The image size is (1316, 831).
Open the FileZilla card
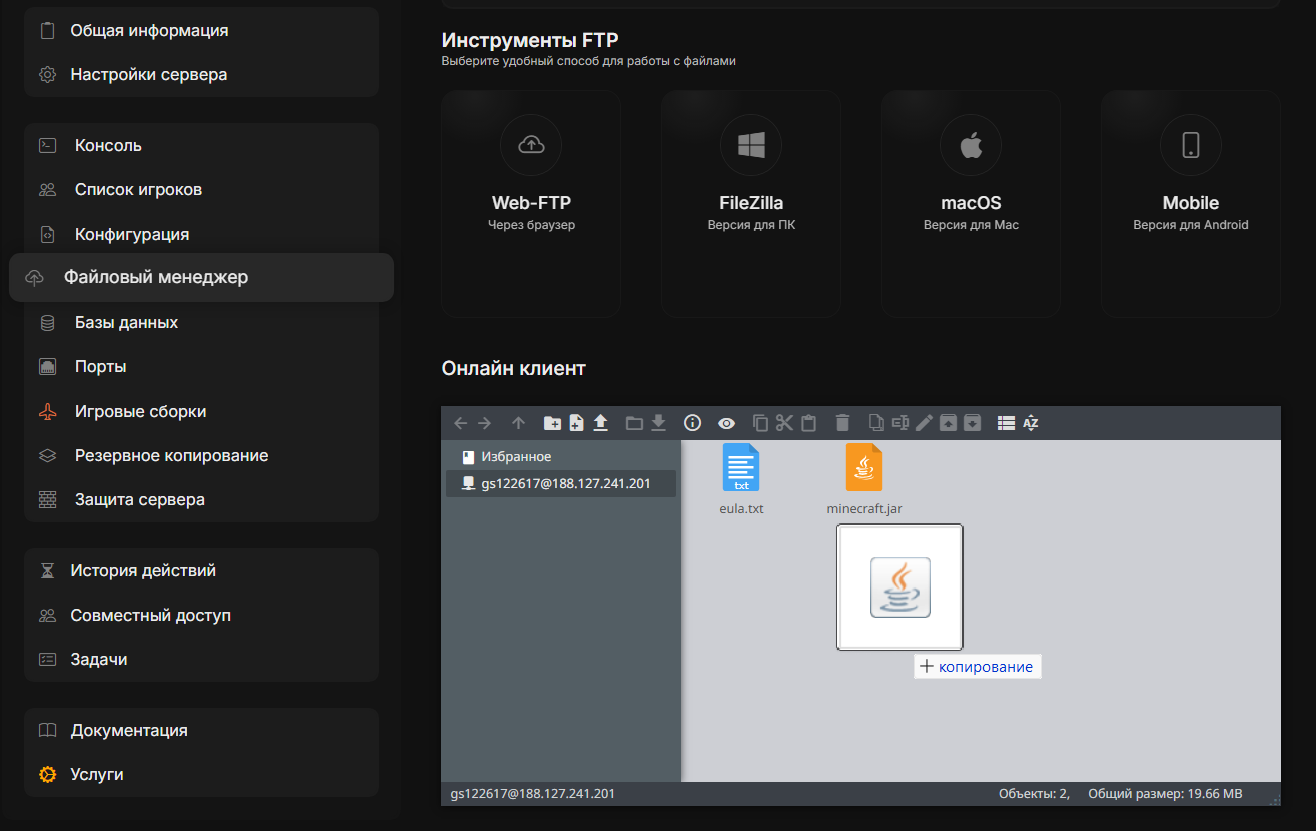(x=751, y=204)
